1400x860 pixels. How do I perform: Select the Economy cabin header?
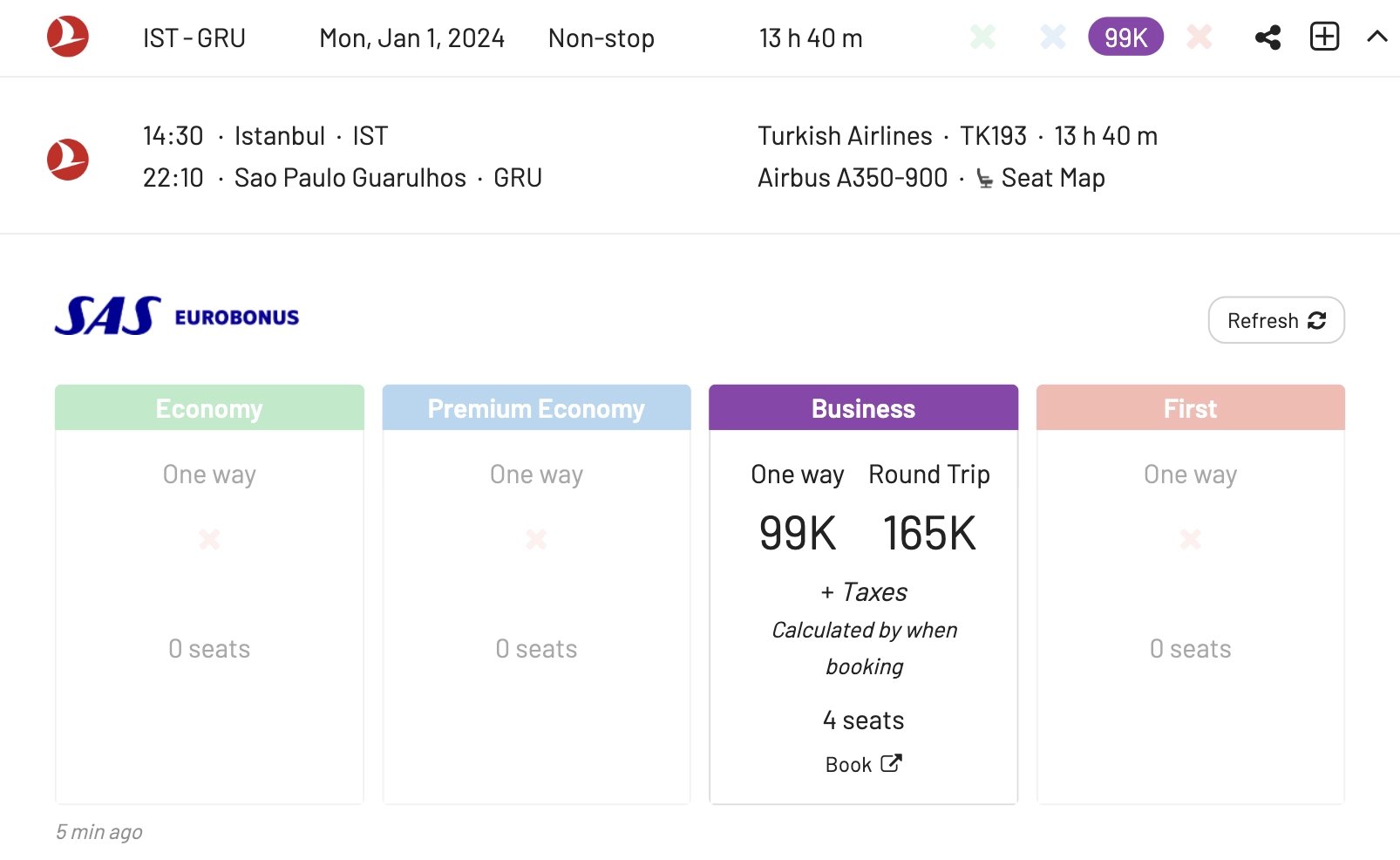pyautogui.click(x=209, y=407)
